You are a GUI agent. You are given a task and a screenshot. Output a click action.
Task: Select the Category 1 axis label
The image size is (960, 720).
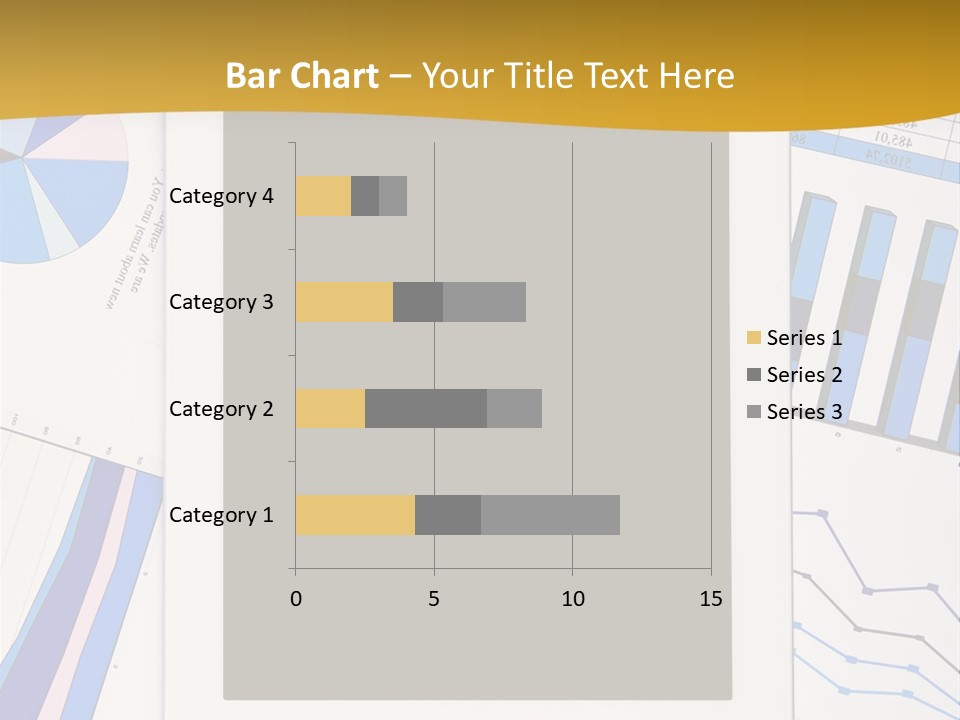221,515
